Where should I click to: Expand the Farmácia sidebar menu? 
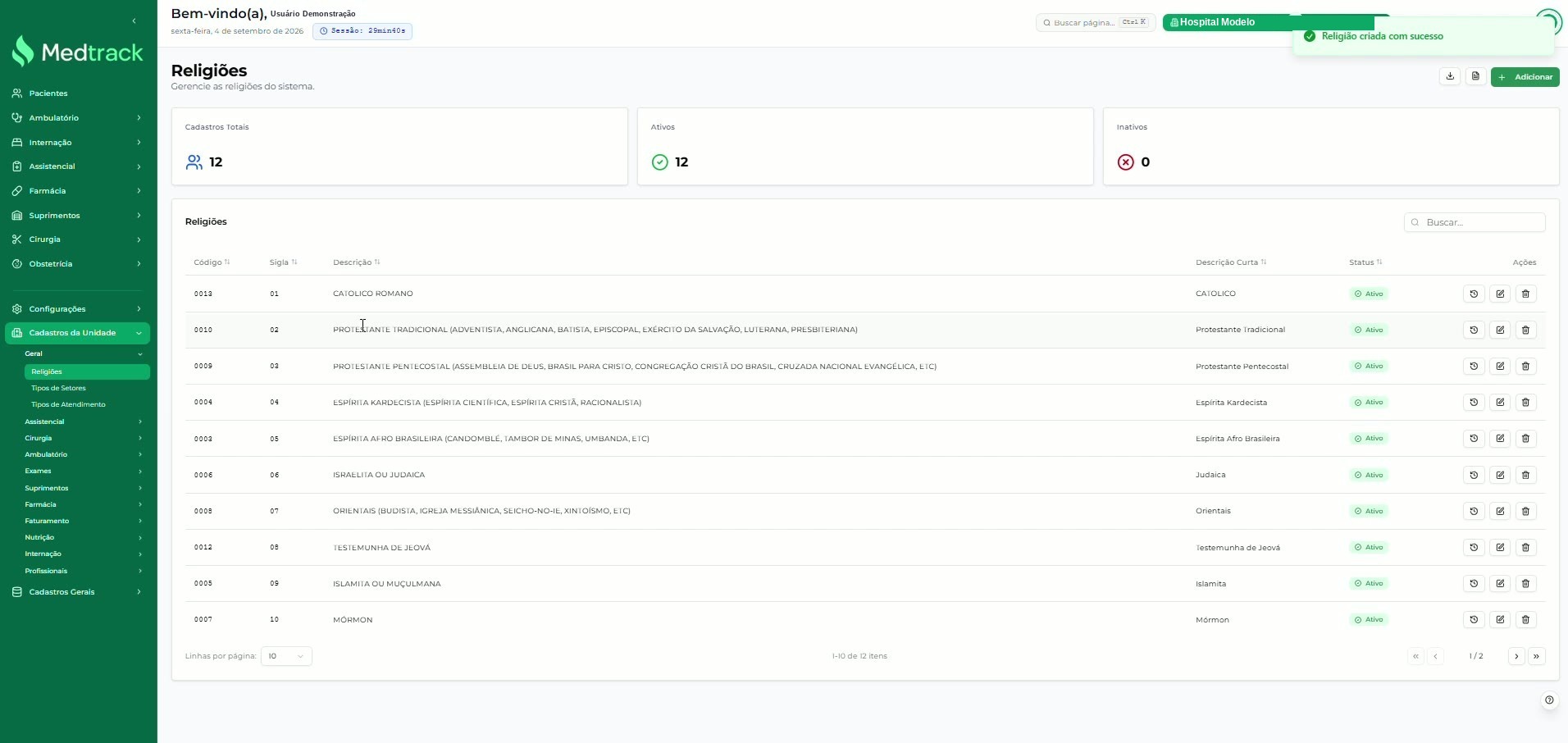[x=77, y=191]
